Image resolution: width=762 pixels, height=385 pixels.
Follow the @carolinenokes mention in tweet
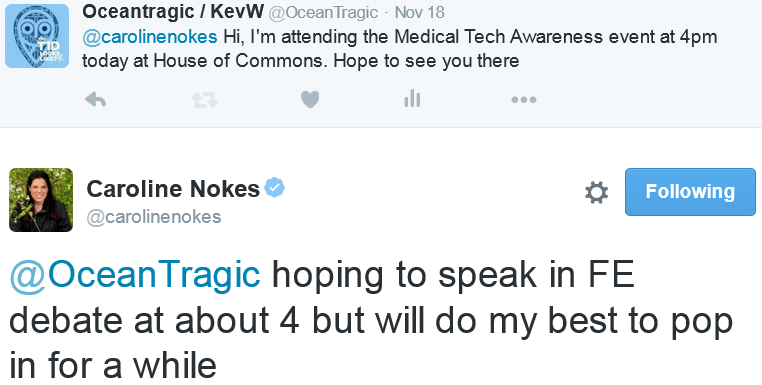[x=150, y=36]
